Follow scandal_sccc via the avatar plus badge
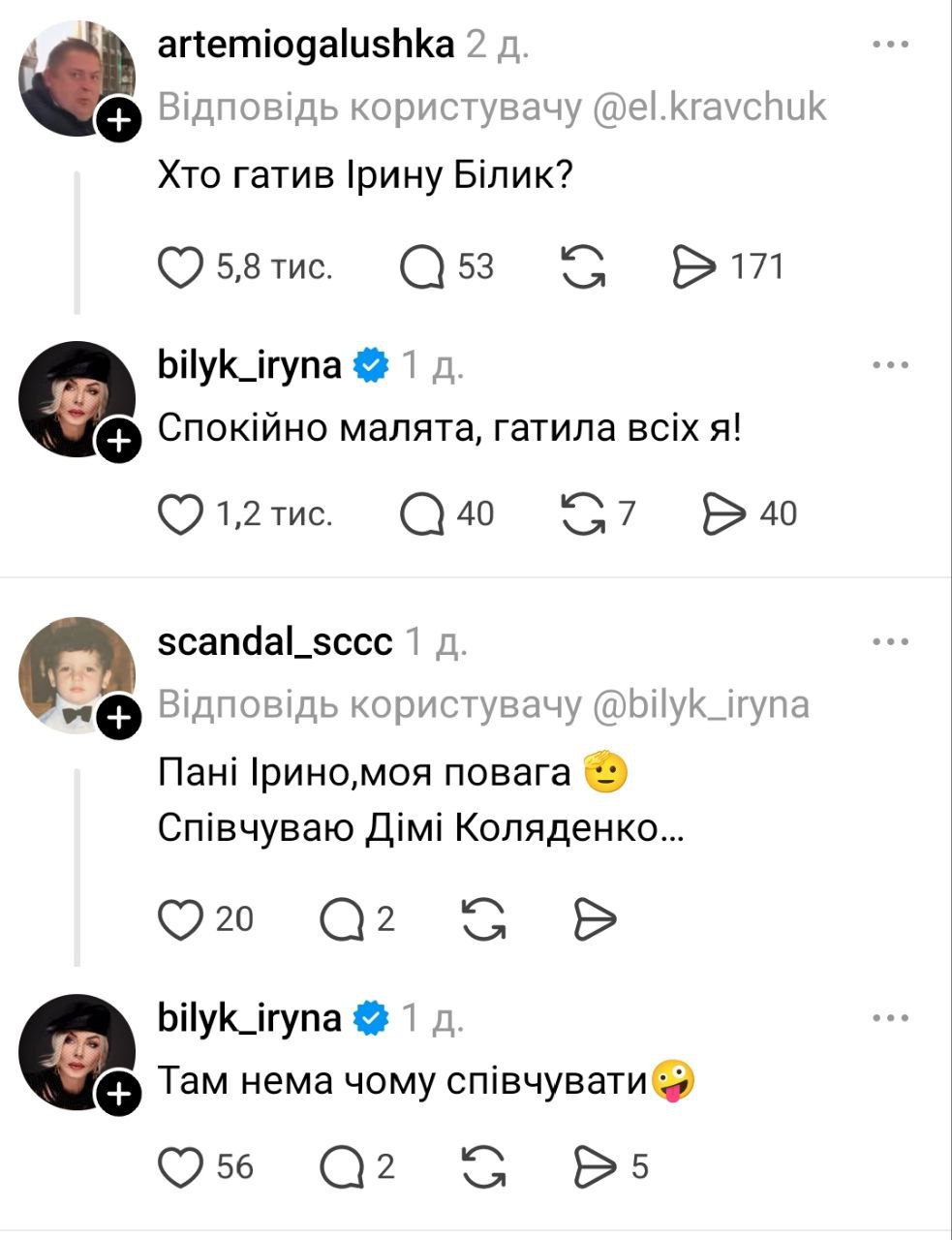The height and width of the screenshot is (1240, 952). pyautogui.click(x=118, y=719)
